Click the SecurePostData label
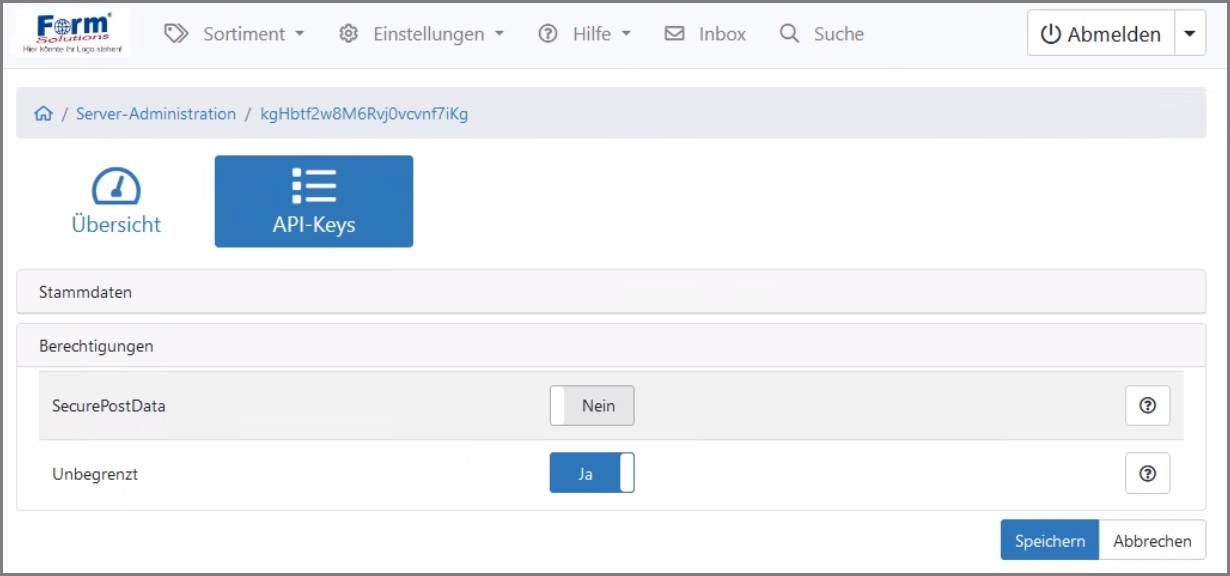Viewport: 1230px width, 576px height. coord(109,406)
